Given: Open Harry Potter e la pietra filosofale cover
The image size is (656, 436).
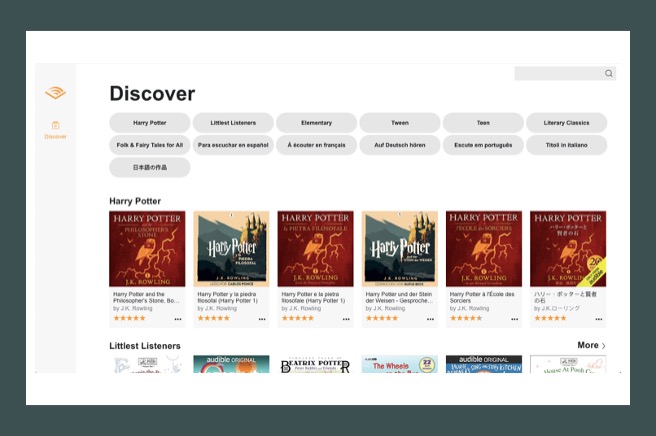Looking at the screenshot, I should [315, 249].
